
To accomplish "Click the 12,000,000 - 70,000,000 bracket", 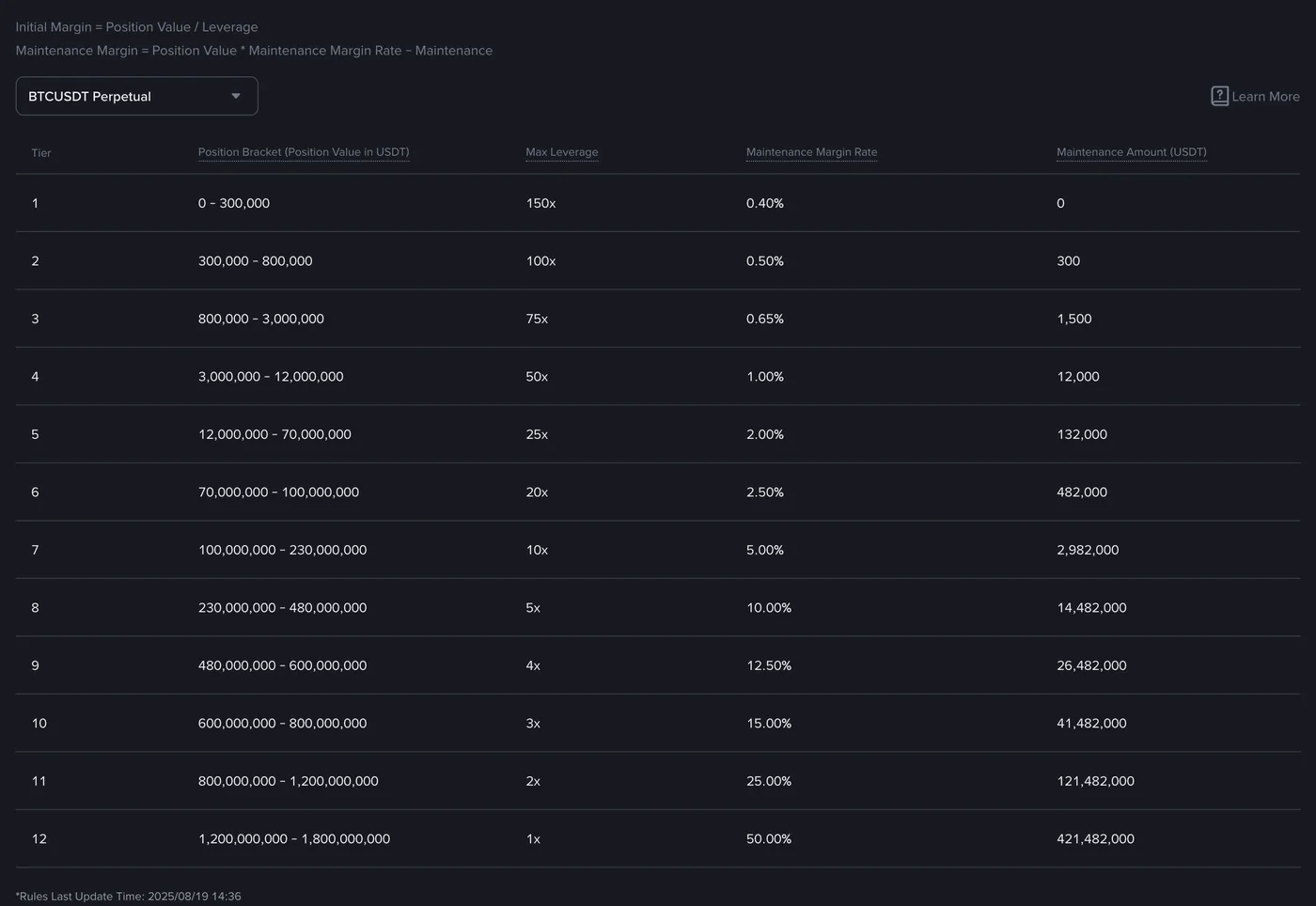I will [274, 434].
